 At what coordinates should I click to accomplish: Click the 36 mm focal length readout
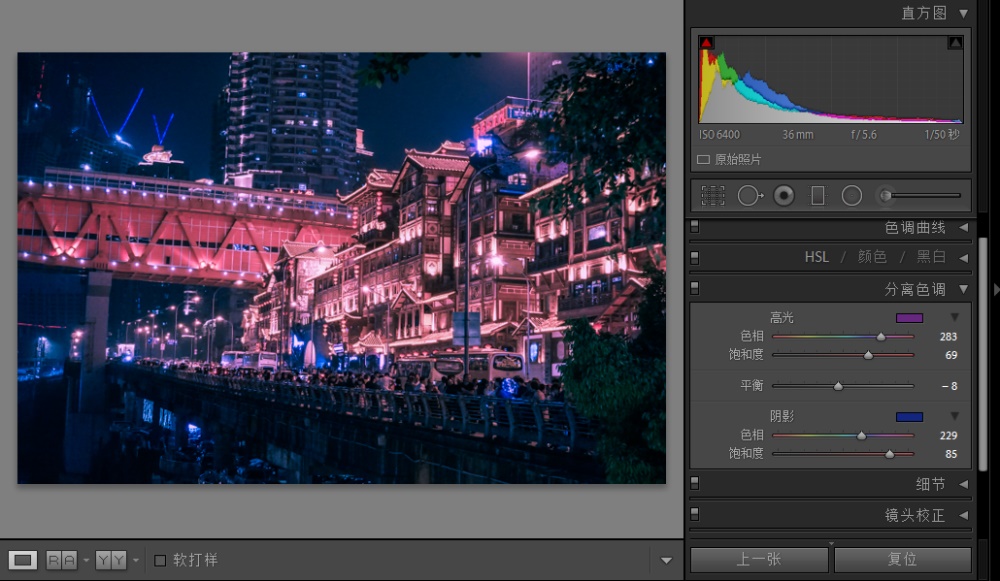coord(798,135)
